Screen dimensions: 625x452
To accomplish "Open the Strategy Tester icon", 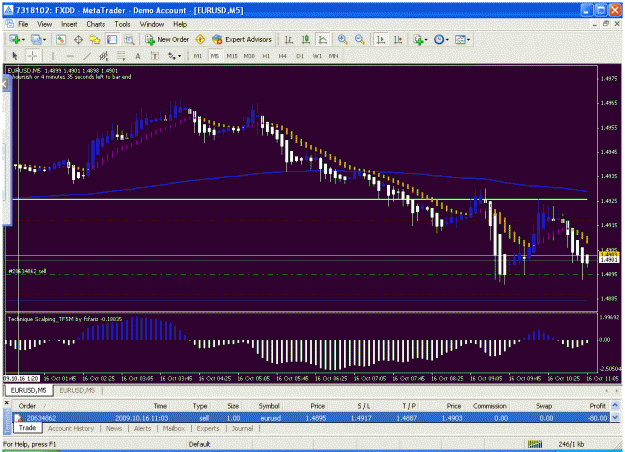I will click(129, 39).
